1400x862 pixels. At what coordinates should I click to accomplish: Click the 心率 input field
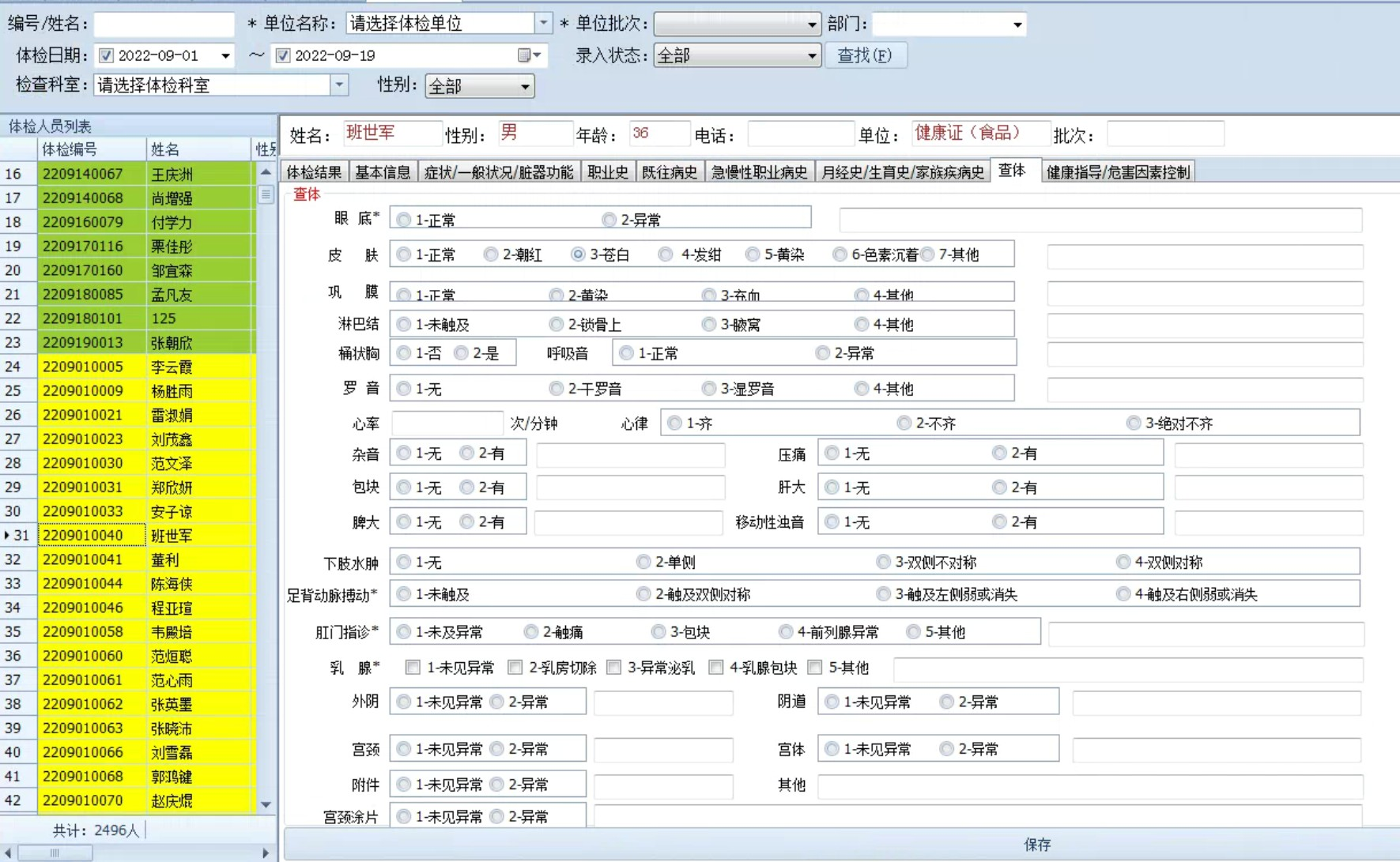click(447, 423)
